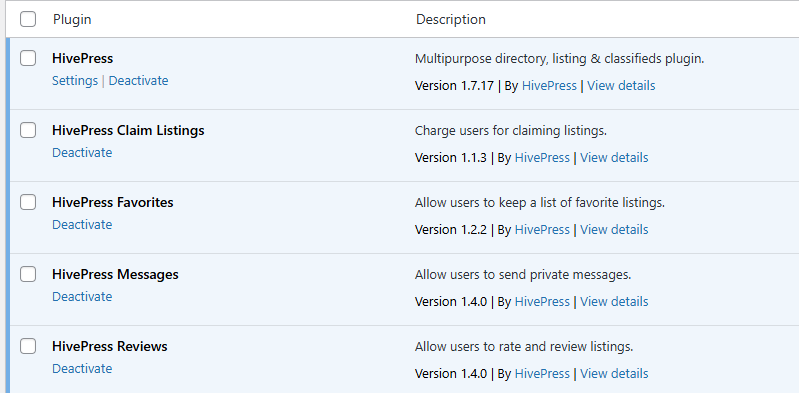
Task: View details for HivePress version 1.7.17
Action: click(621, 86)
